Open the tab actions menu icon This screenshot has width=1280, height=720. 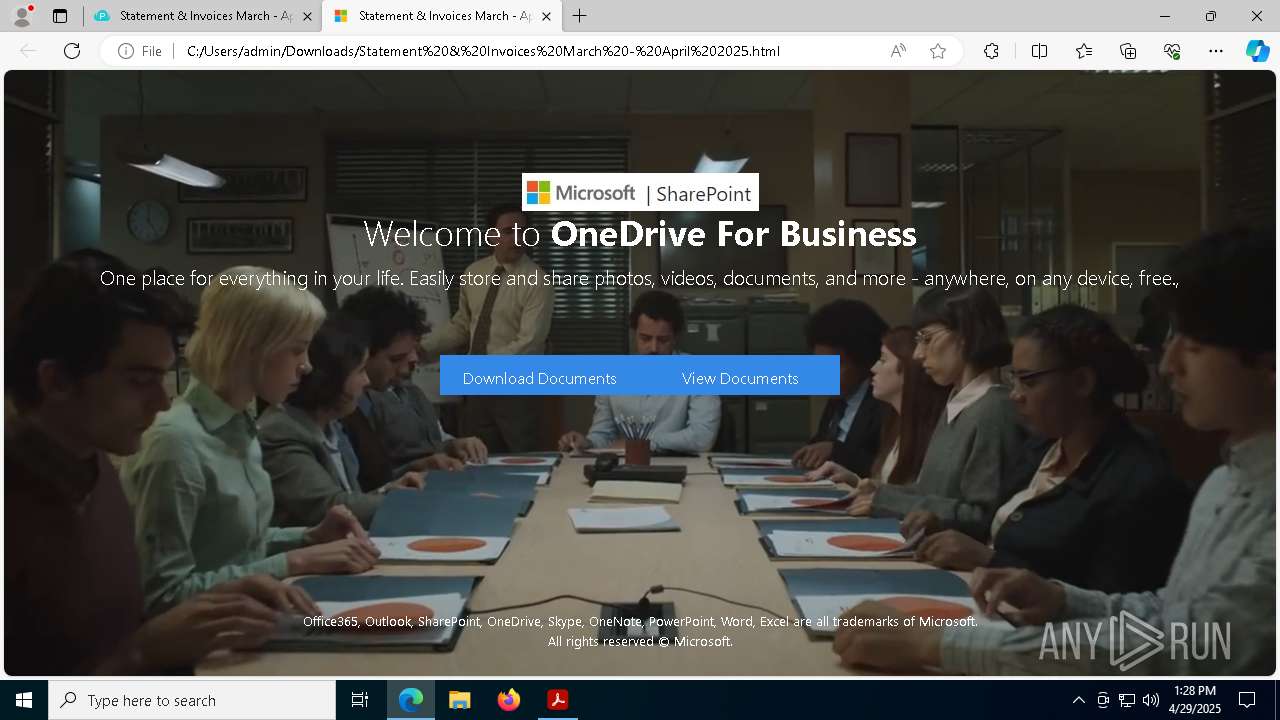pos(60,16)
